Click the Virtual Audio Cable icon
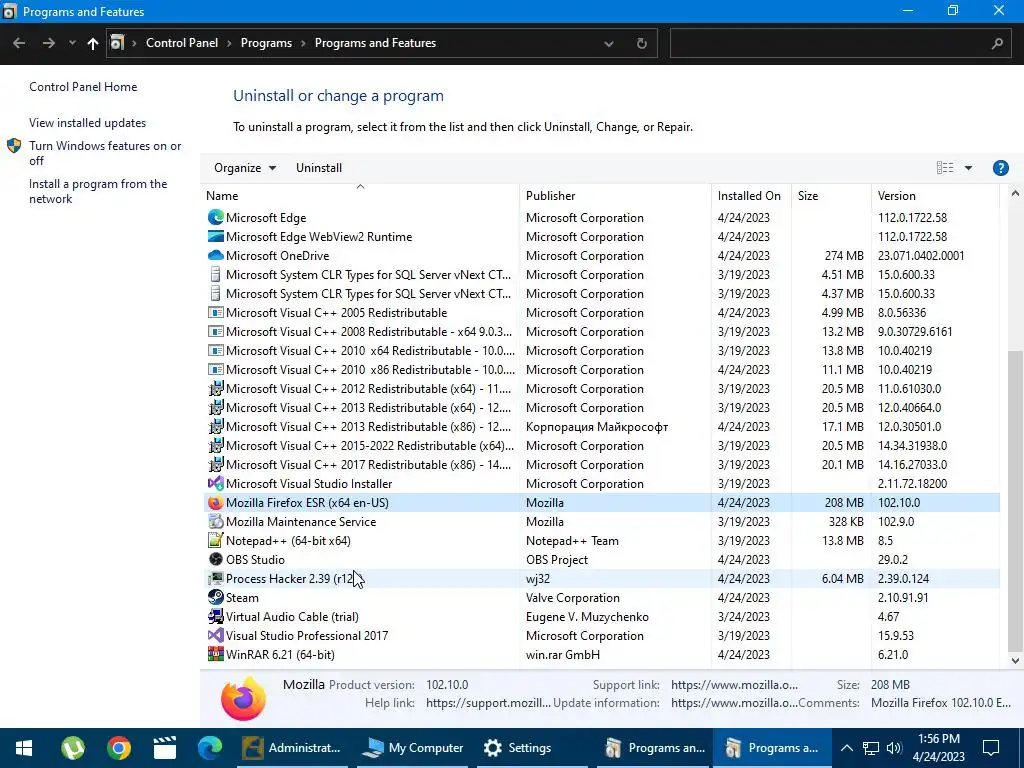 coord(216,616)
